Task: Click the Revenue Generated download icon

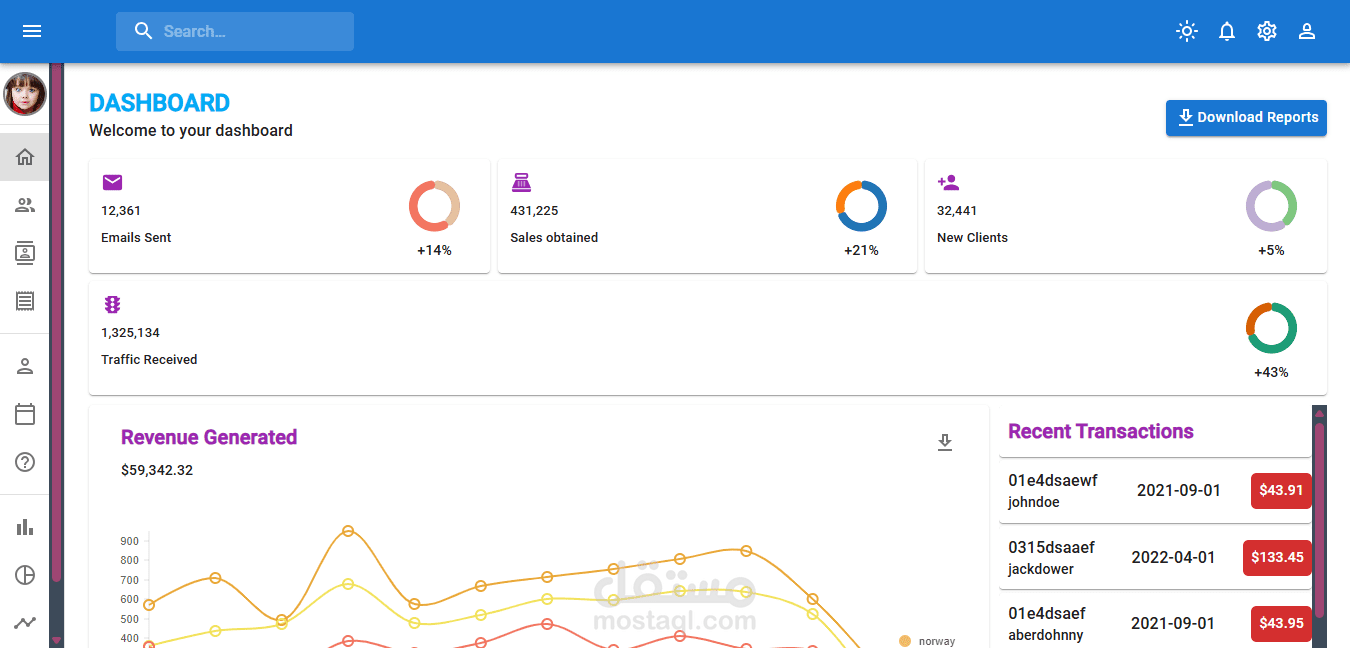Action: (945, 442)
